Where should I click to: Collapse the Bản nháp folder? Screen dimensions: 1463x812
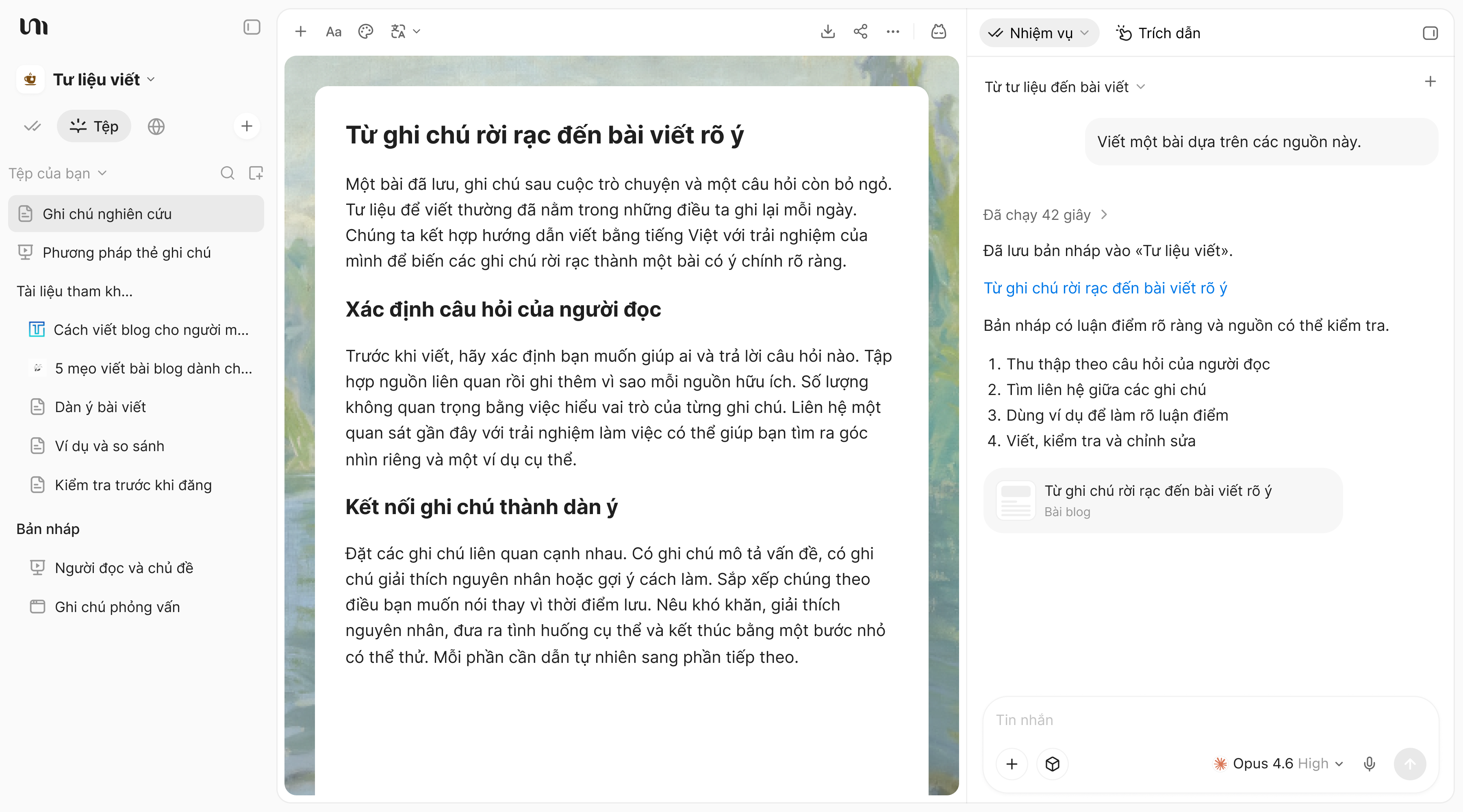click(x=48, y=529)
